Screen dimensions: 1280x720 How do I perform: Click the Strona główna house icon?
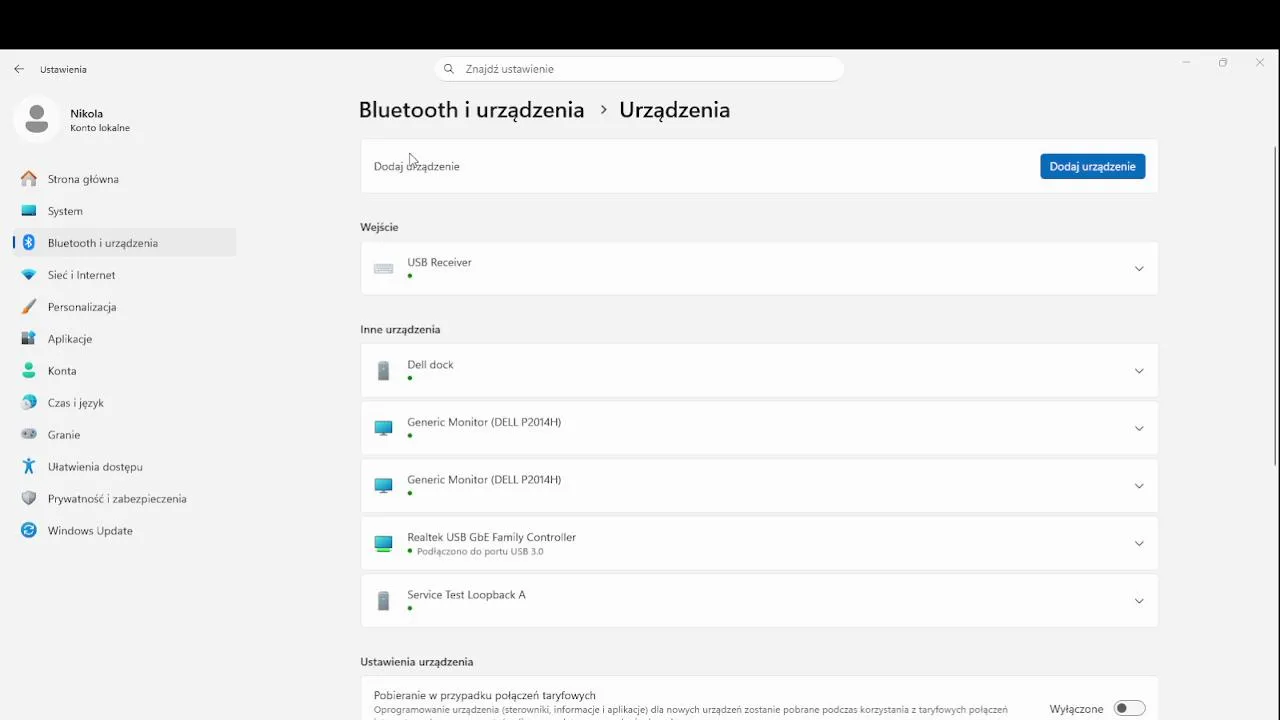point(29,179)
